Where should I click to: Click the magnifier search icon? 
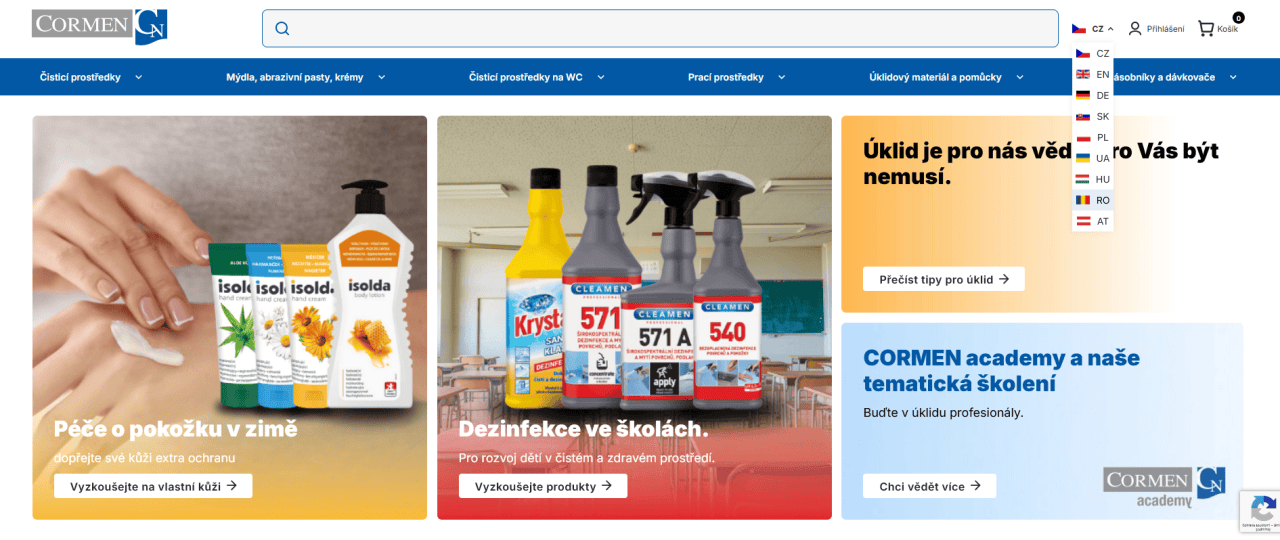click(x=282, y=29)
